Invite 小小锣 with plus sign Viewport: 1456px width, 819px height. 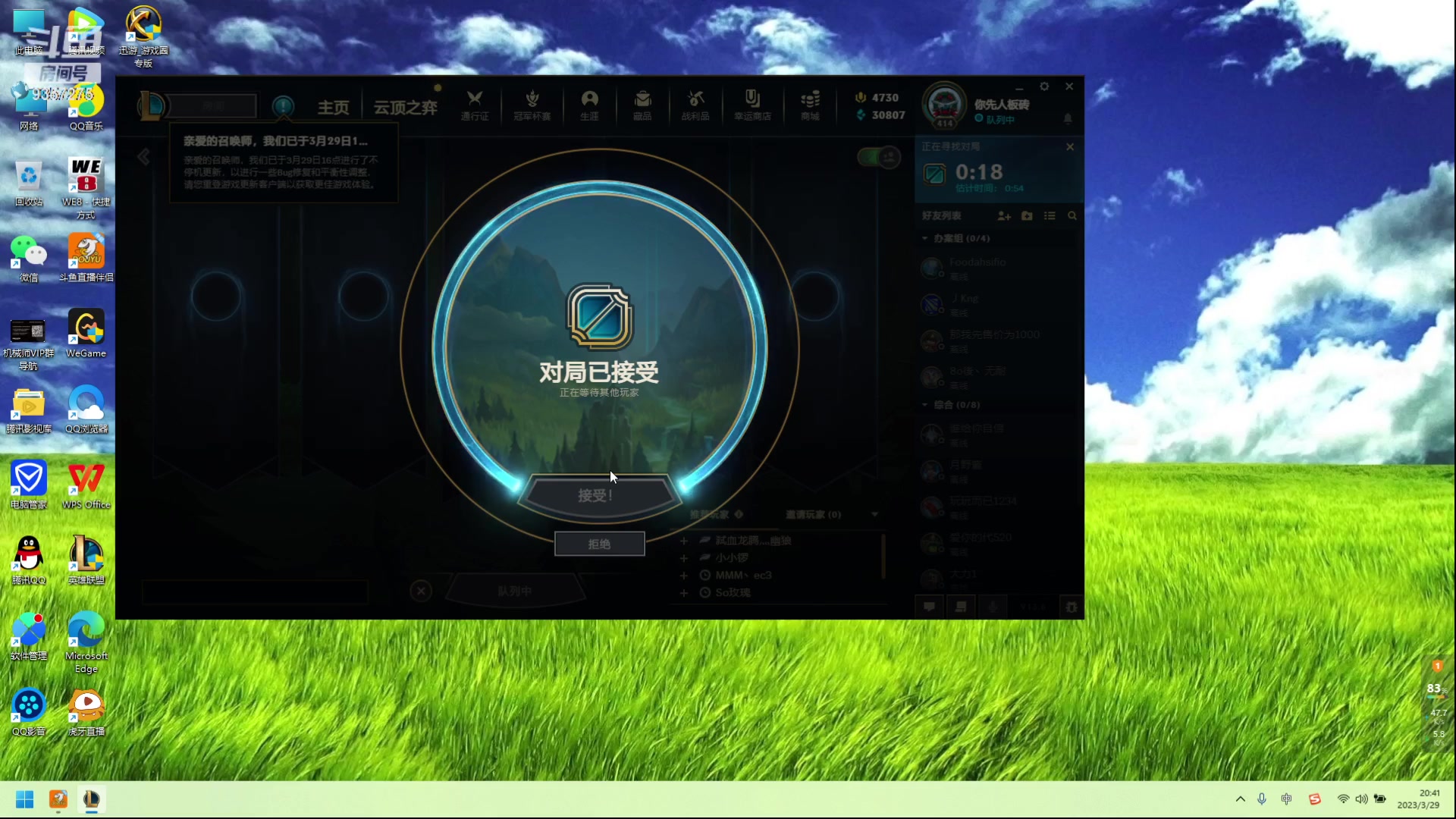pyautogui.click(x=684, y=558)
